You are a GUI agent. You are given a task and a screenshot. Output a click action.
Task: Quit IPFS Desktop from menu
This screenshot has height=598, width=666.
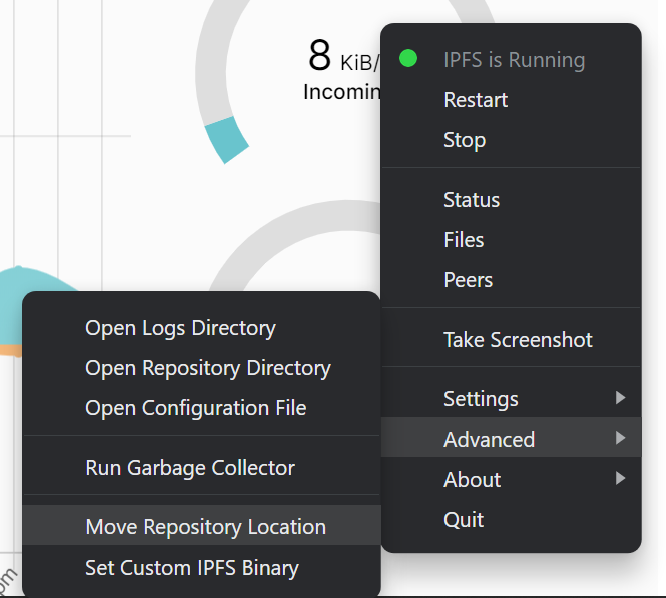[463, 520]
